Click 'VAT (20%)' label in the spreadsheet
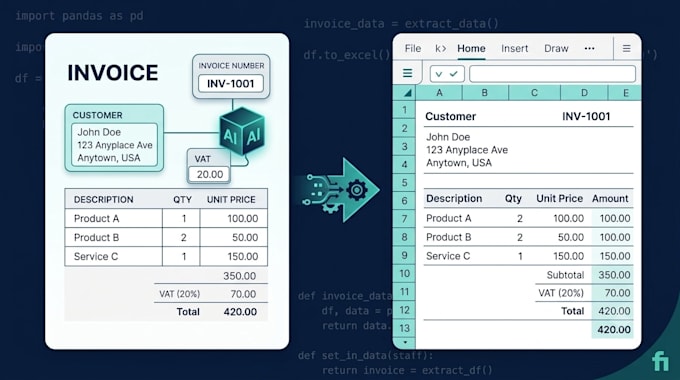 pos(561,293)
